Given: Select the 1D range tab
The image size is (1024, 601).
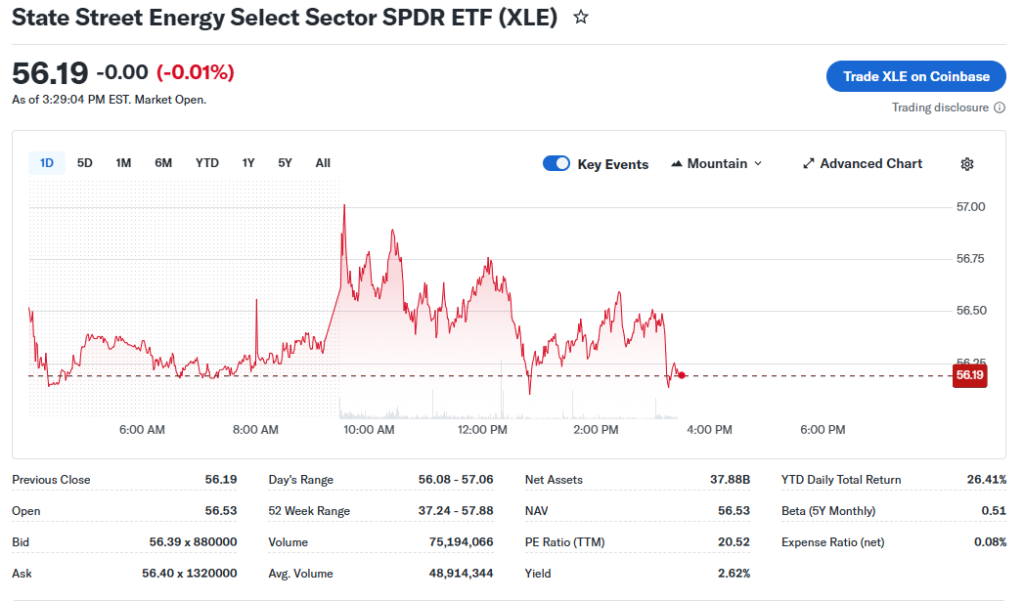Looking at the screenshot, I should 46,163.
